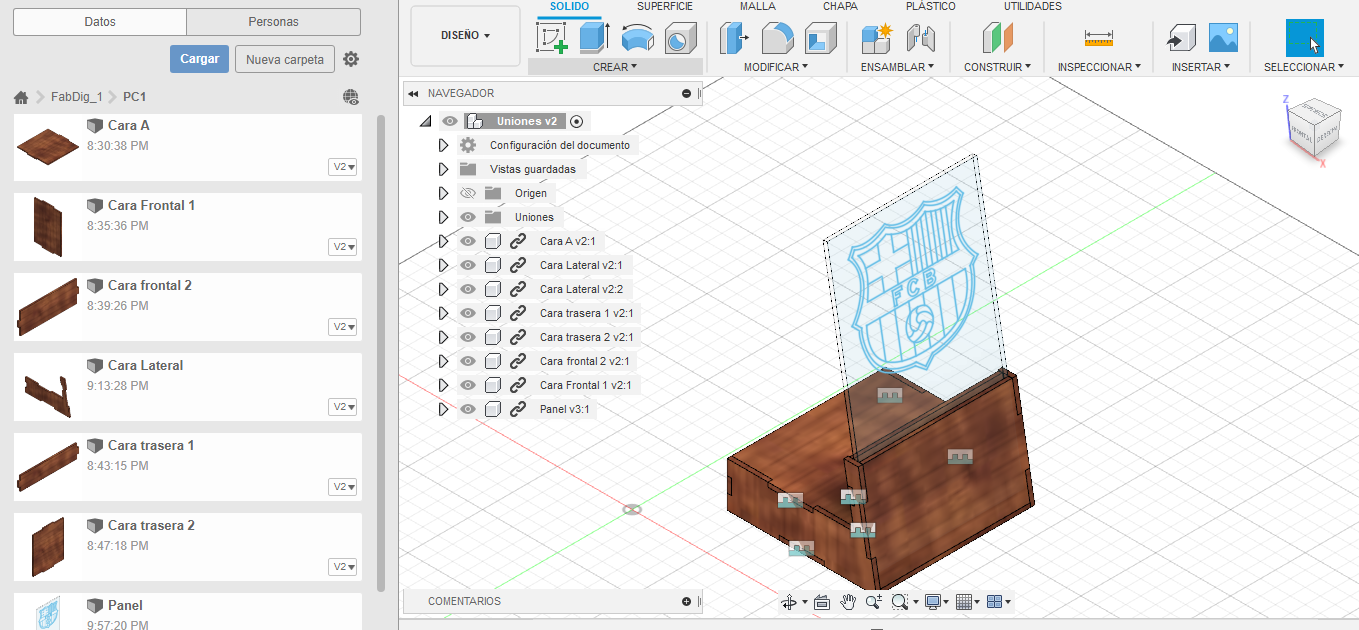The height and width of the screenshot is (630, 1359).
Task: Collapse the Uniones v2 root node
Action: (426, 121)
